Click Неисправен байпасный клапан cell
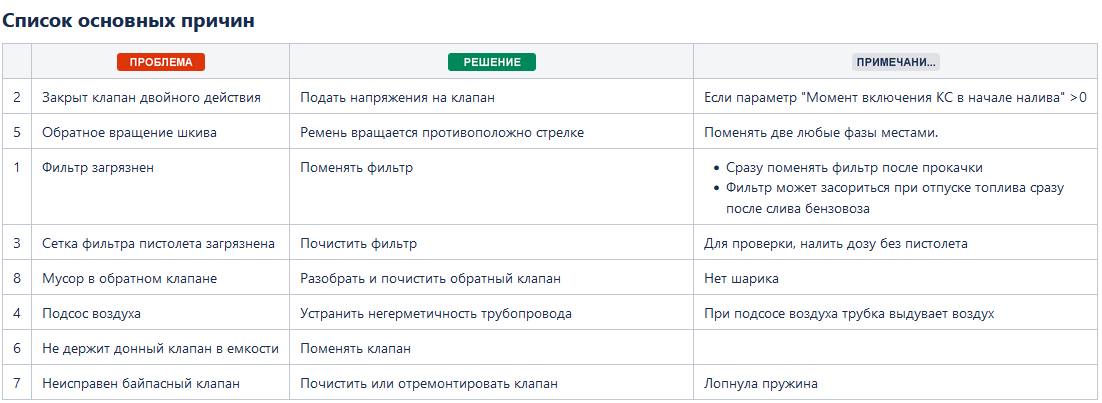1102x403 pixels. (x=161, y=383)
